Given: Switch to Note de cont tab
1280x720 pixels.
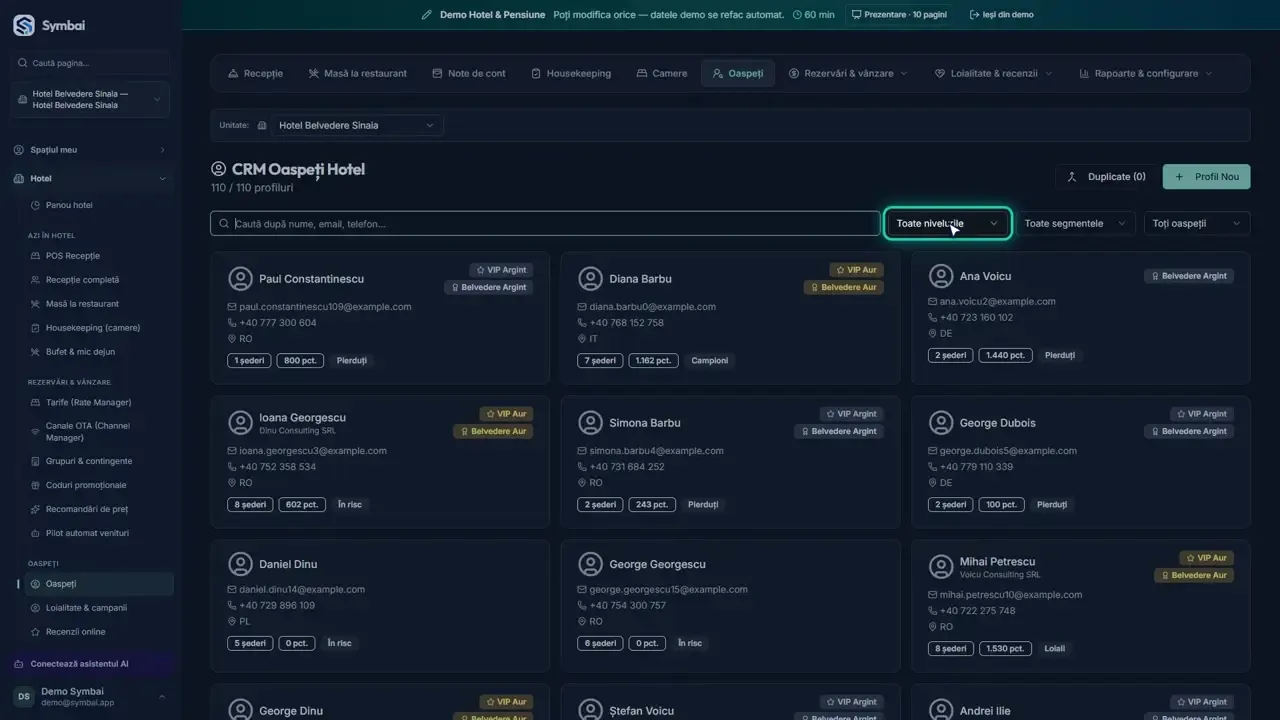Looking at the screenshot, I should coord(469,73).
